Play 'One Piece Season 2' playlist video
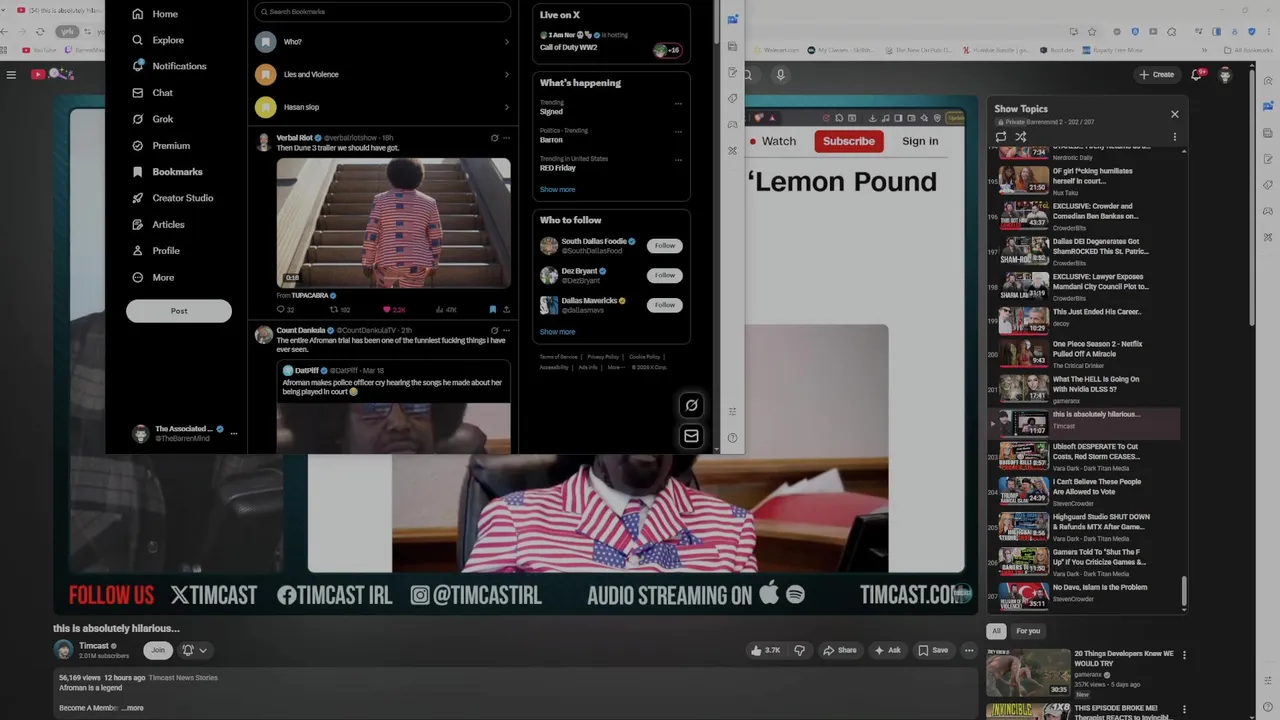The image size is (1280, 720). click(x=1086, y=355)
